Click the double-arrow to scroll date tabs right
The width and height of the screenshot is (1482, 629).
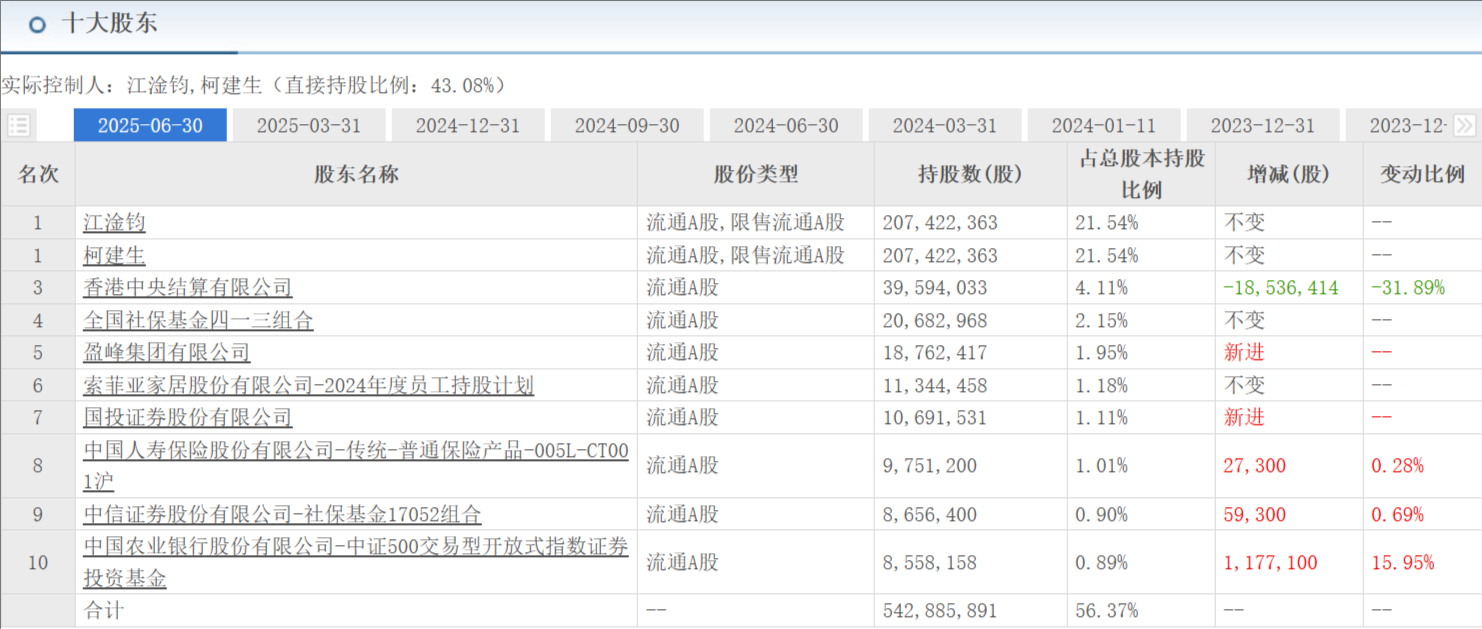coord(1464,125)
